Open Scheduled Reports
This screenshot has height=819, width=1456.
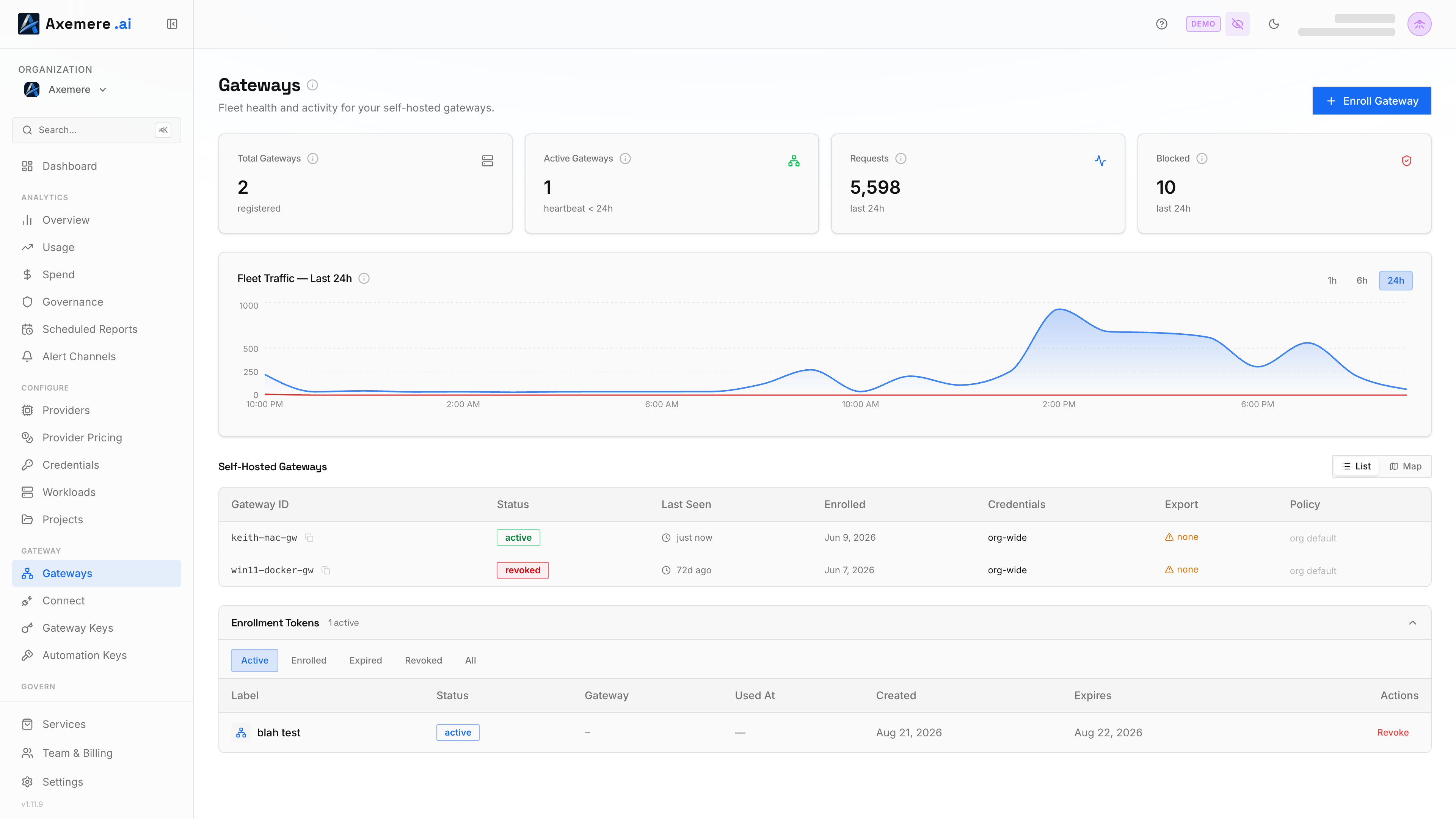[97, 329]
